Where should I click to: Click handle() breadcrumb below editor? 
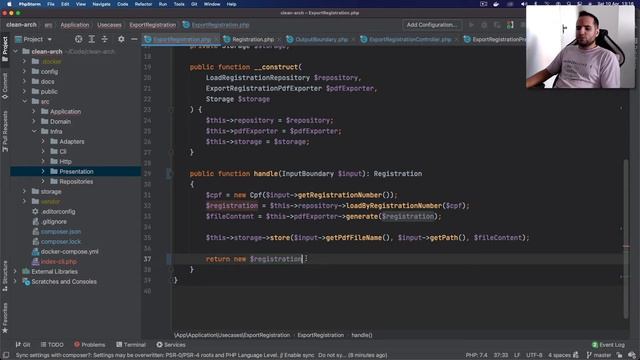coord(362,335)
